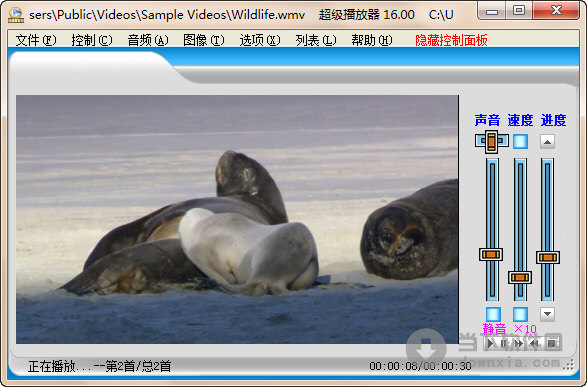The image size is (587, 387).
Task: Click the 静音 mute label
Action: pos(494,329)
